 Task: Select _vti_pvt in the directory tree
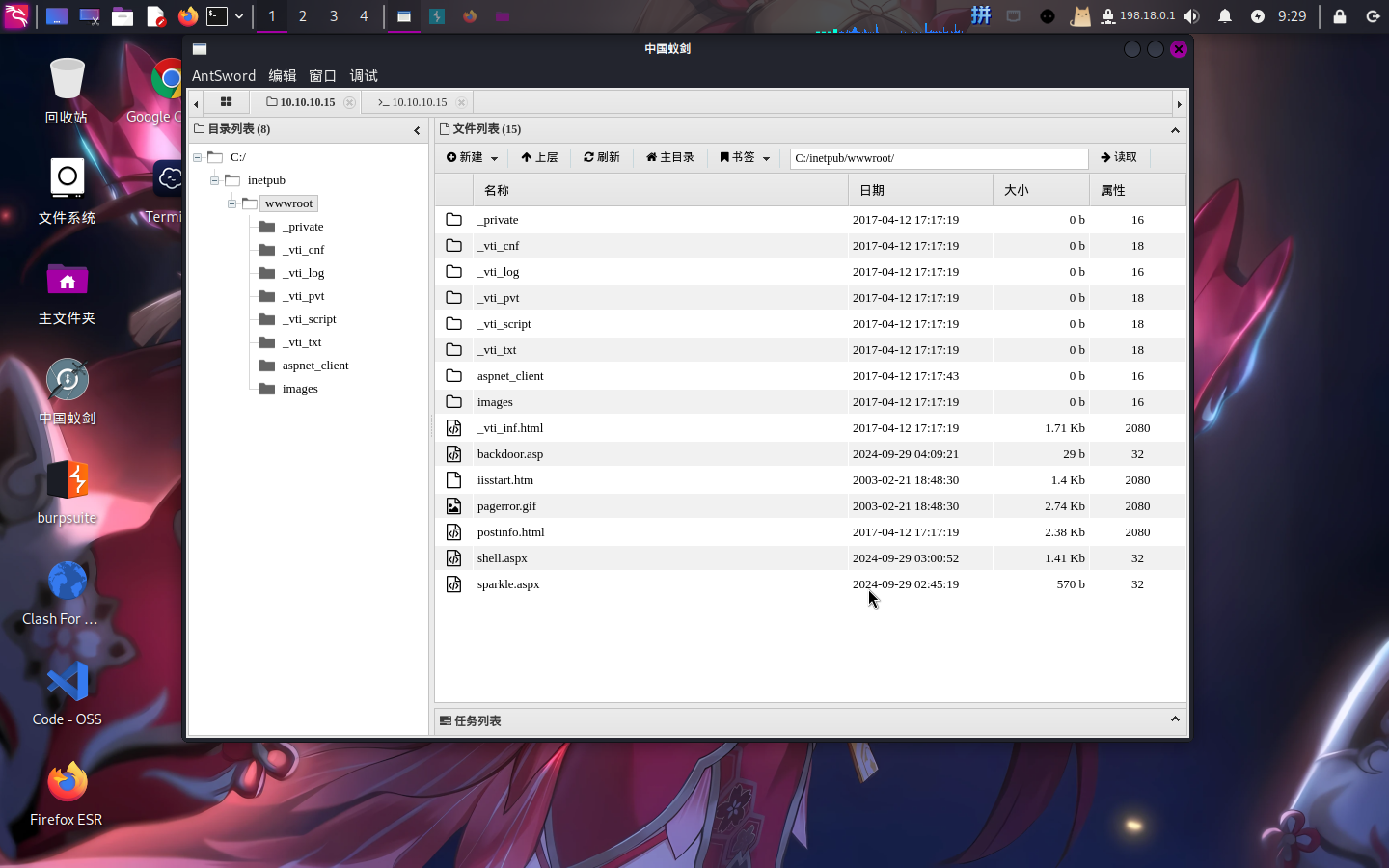[303, 296]
